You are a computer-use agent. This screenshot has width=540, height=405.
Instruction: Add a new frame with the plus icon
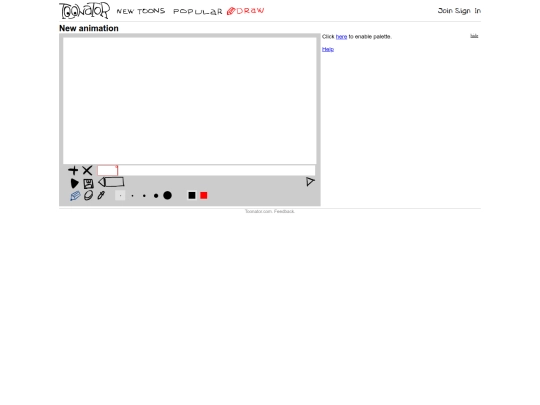[x=73, y=170]
